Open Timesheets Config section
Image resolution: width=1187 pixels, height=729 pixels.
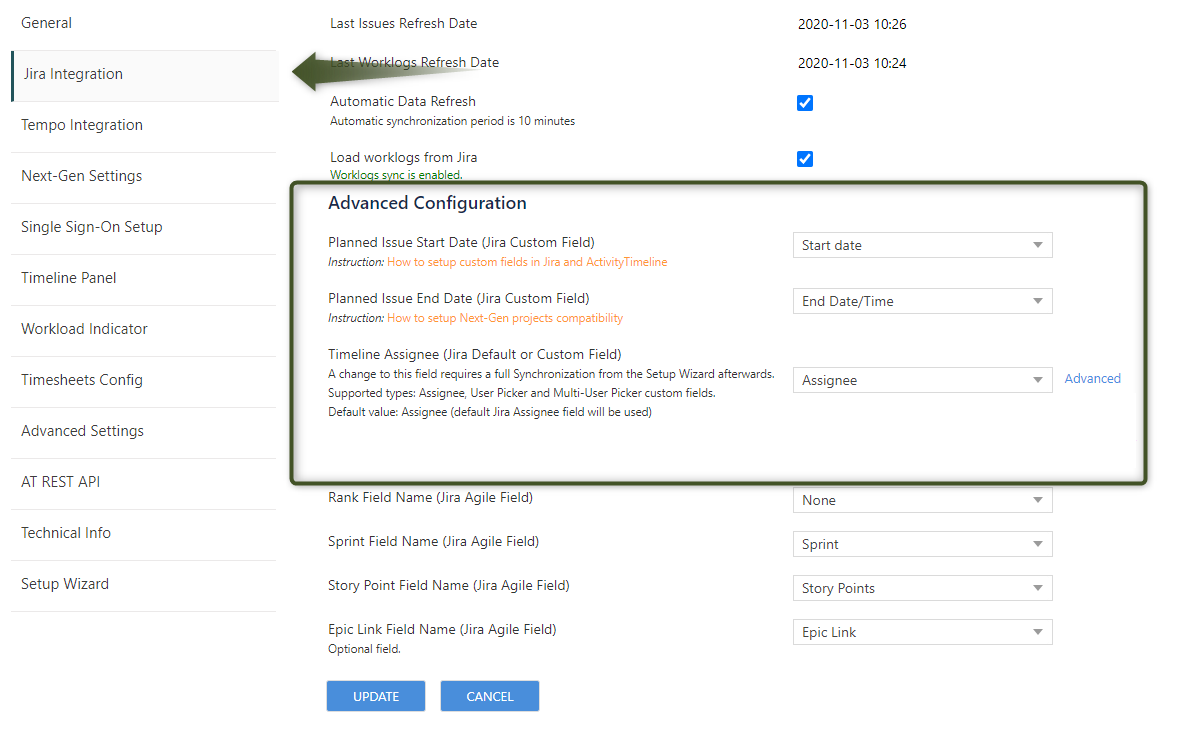pos(82,380)
